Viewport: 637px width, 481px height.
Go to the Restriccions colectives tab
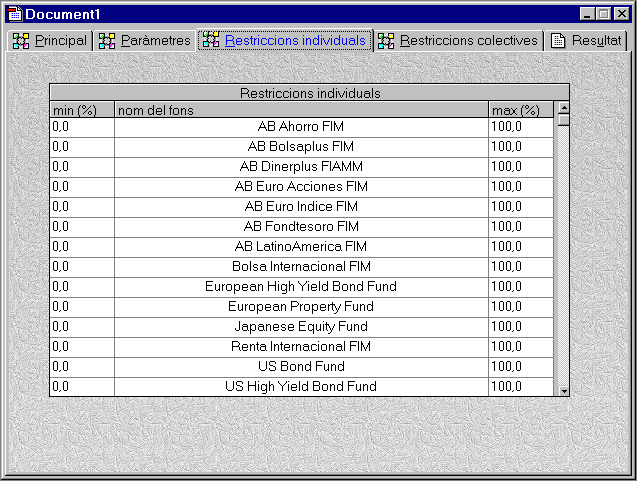(x=458, y=41)
